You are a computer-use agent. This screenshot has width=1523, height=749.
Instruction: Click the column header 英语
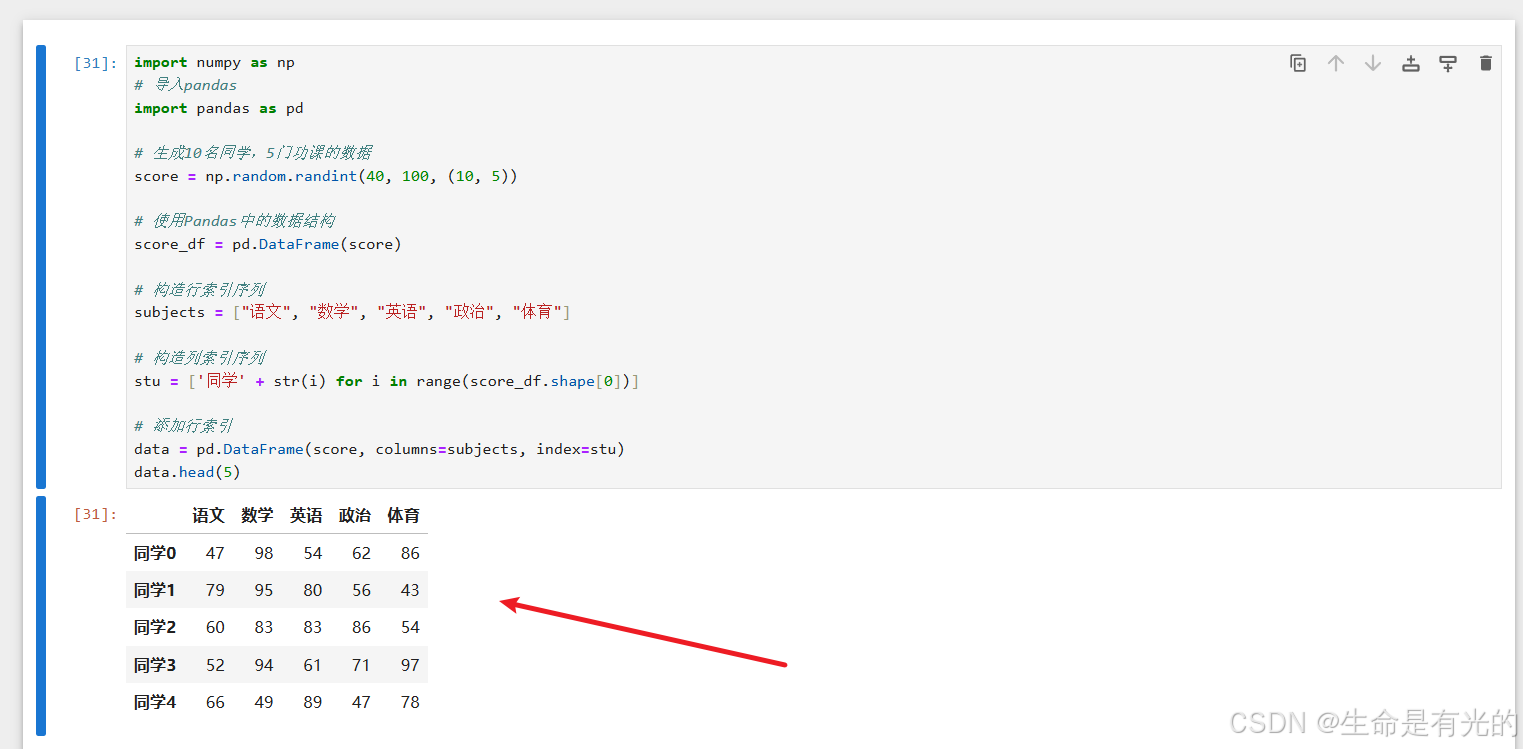click(x=306, y=515)
